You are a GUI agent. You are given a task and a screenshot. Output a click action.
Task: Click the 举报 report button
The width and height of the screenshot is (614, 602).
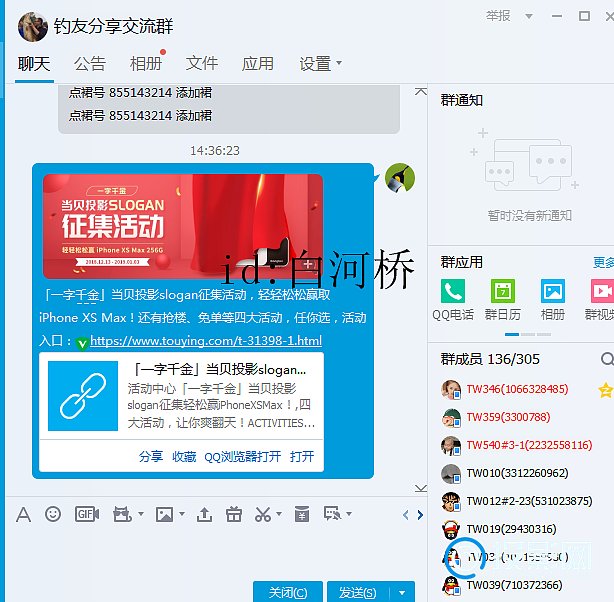pyautogui.click(x=498, y=16)
